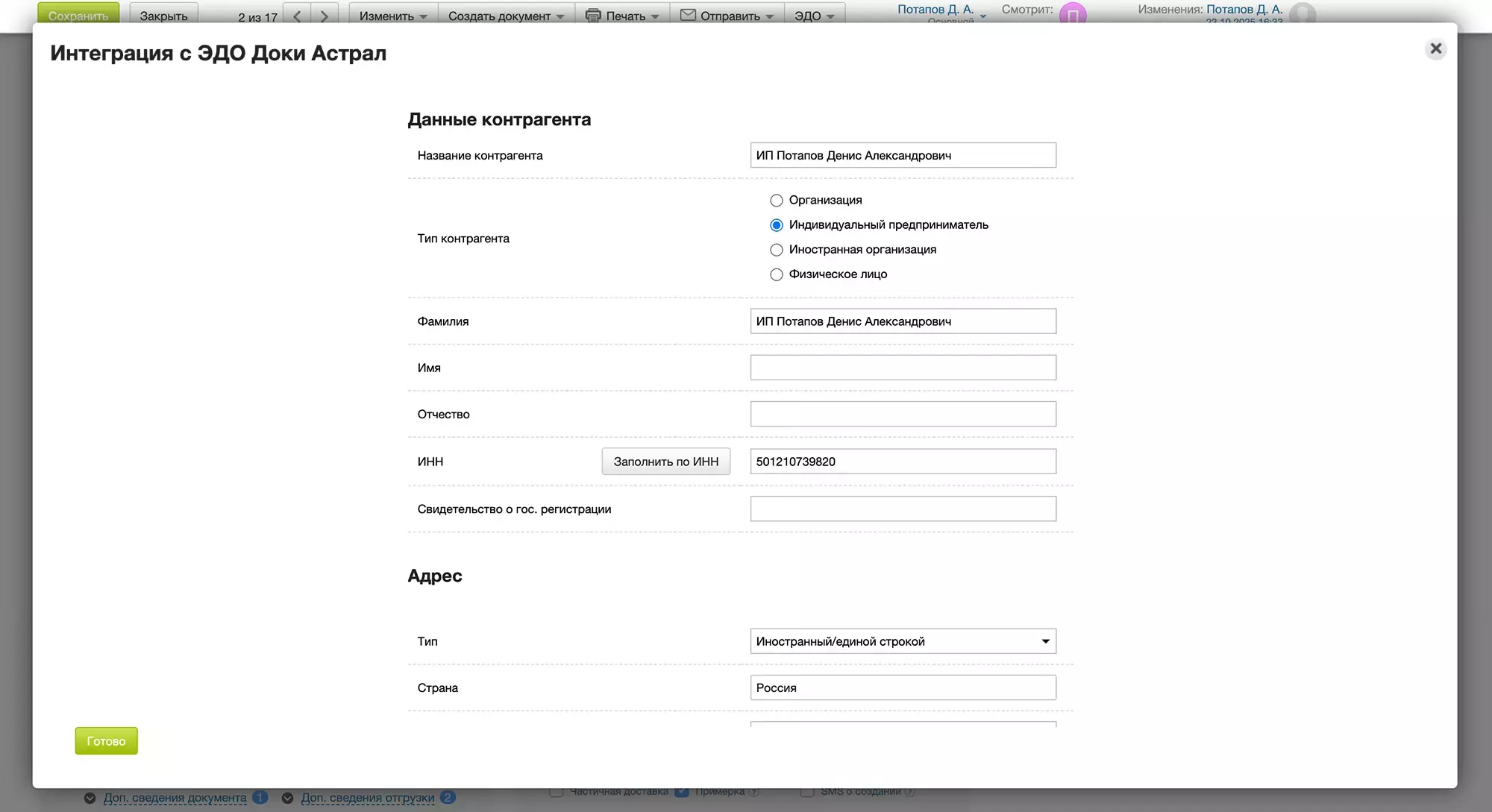
Task: Click the pink viewer avatar icon
Action: click(1072, 14)
